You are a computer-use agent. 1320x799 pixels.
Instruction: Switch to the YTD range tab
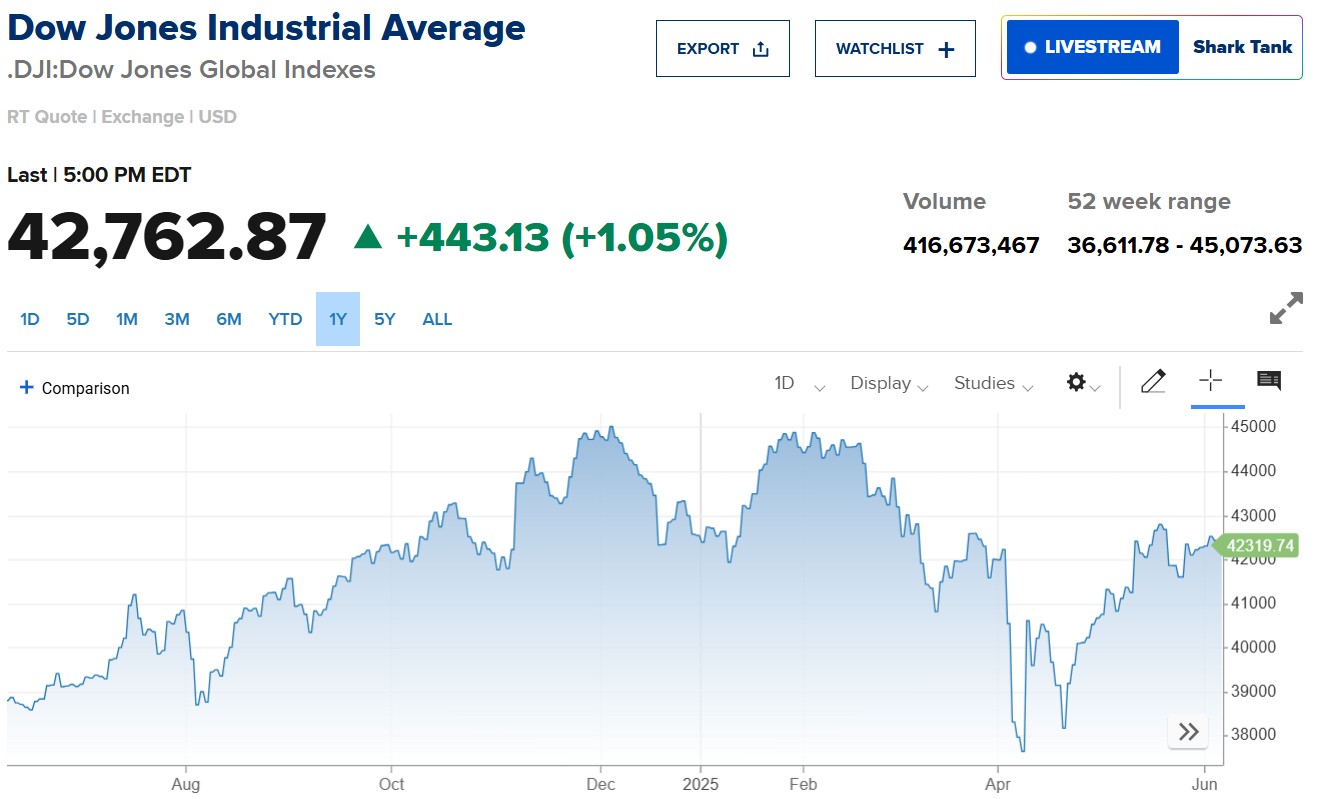[285, 320]
